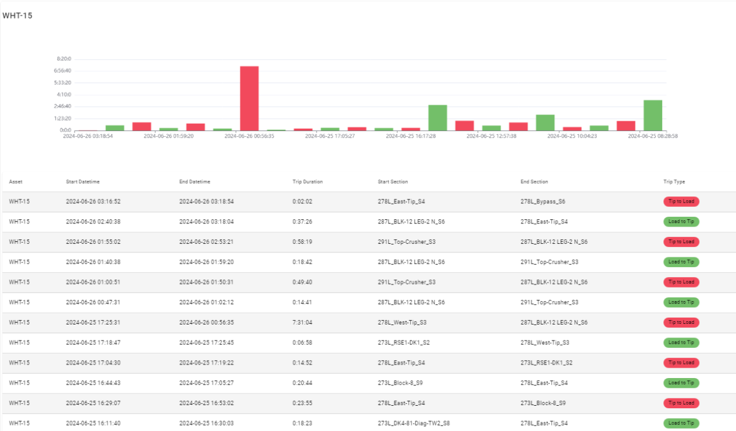
Task: Click 287L_BLK-12 LEG-2 N_S6 end section in 7:31:04 row
Action: pyautogui.click(x=554, y=323)
